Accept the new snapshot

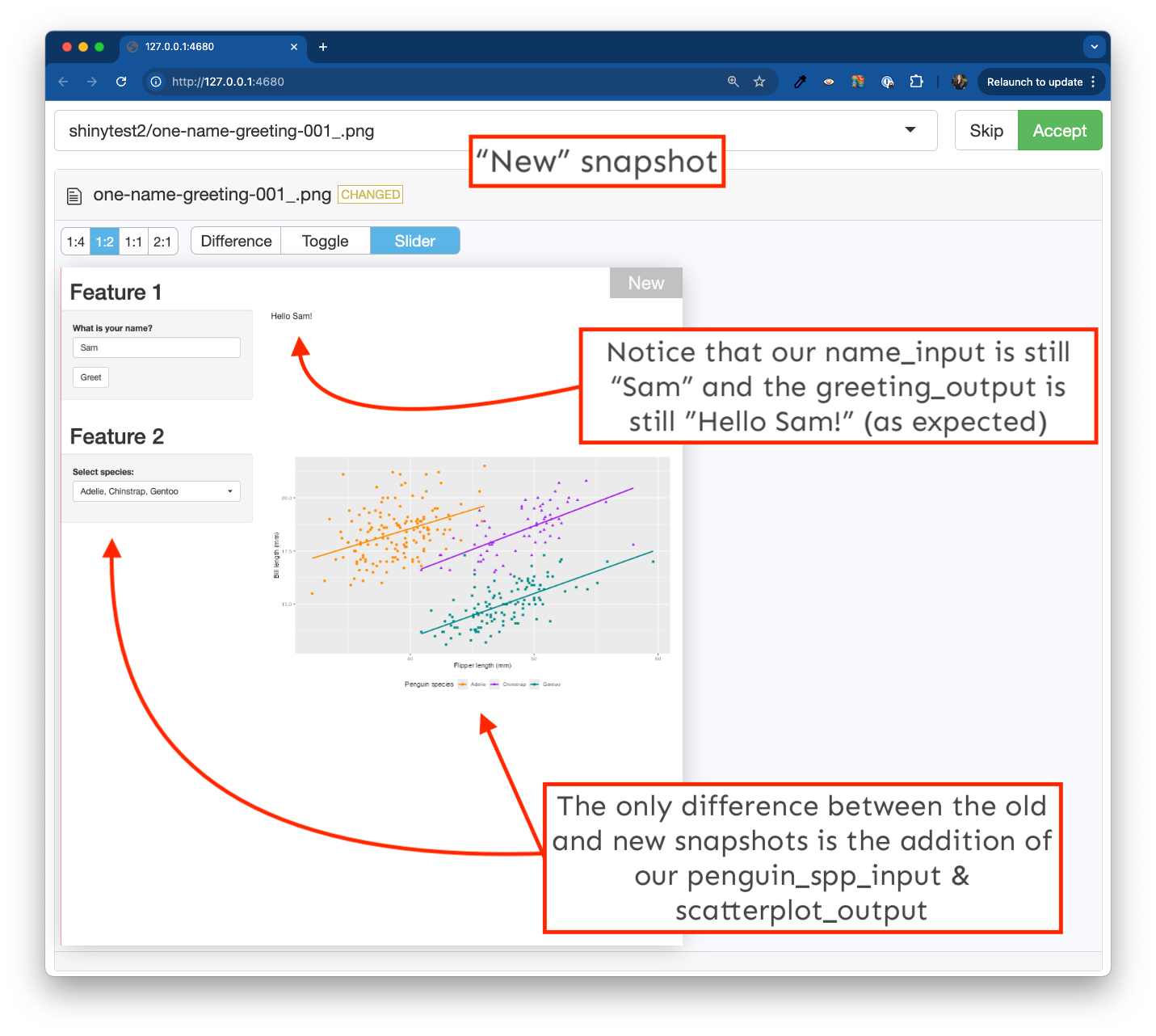(x=1059, y=131)
